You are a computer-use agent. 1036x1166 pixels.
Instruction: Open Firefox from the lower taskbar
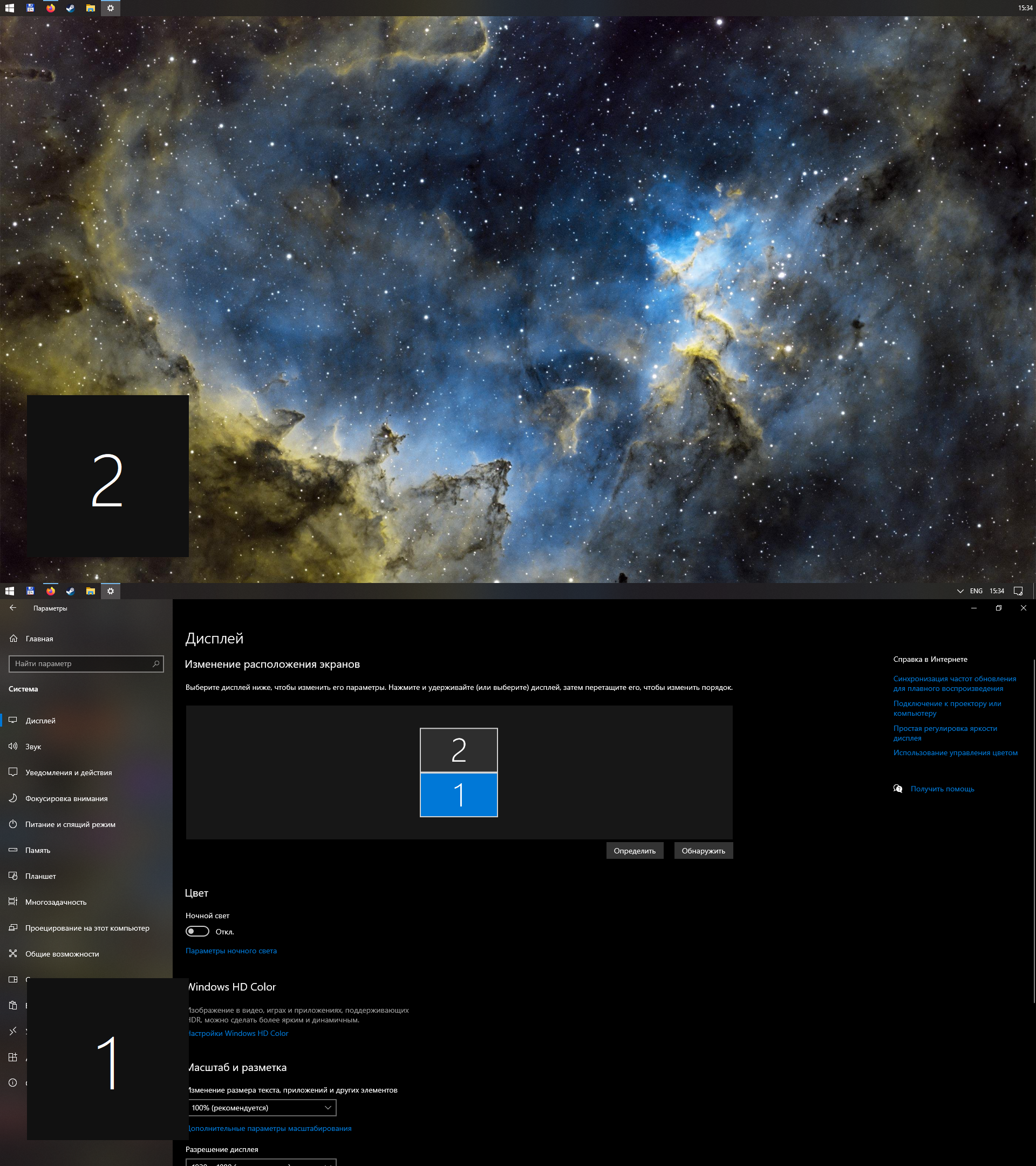[51, 591]
